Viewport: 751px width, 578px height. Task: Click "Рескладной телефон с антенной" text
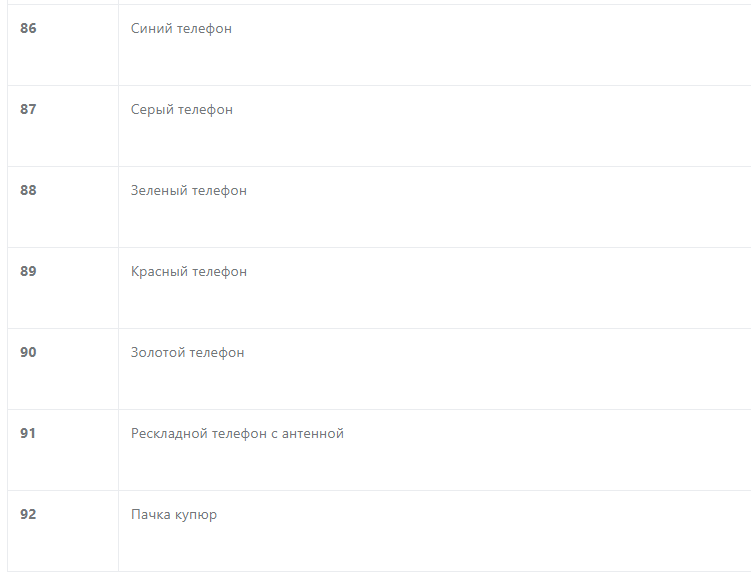(x=237, y=433)
